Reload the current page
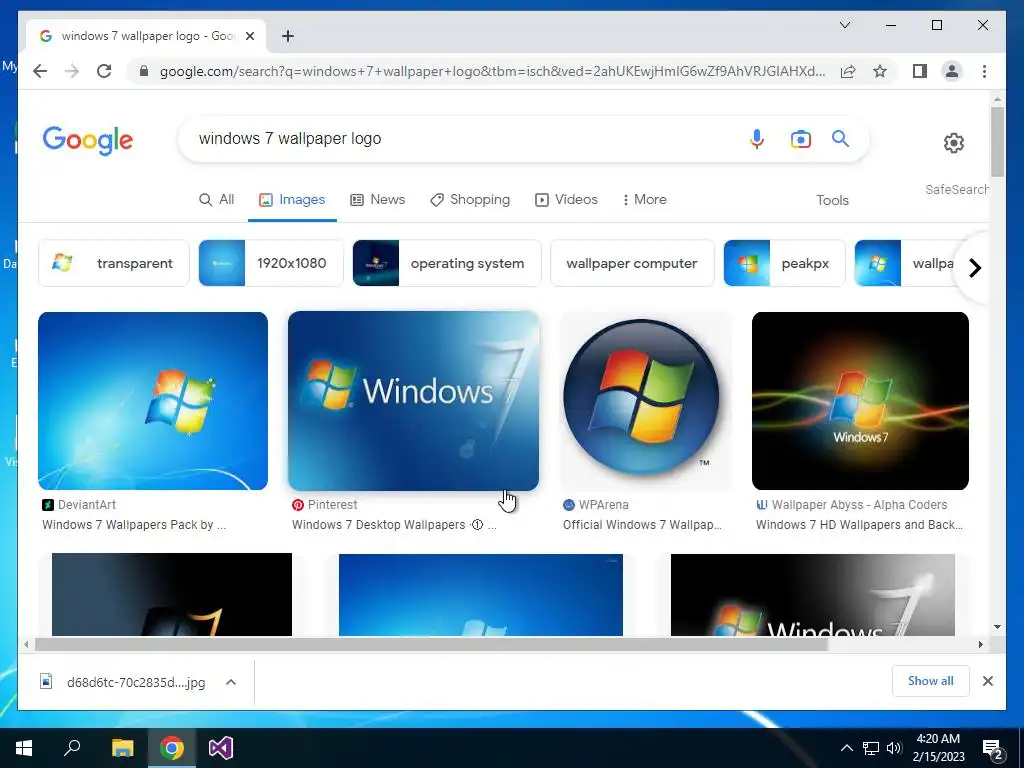Image resolution: width=1024 pixels, height=768 pixels. (x=104, y=71)
